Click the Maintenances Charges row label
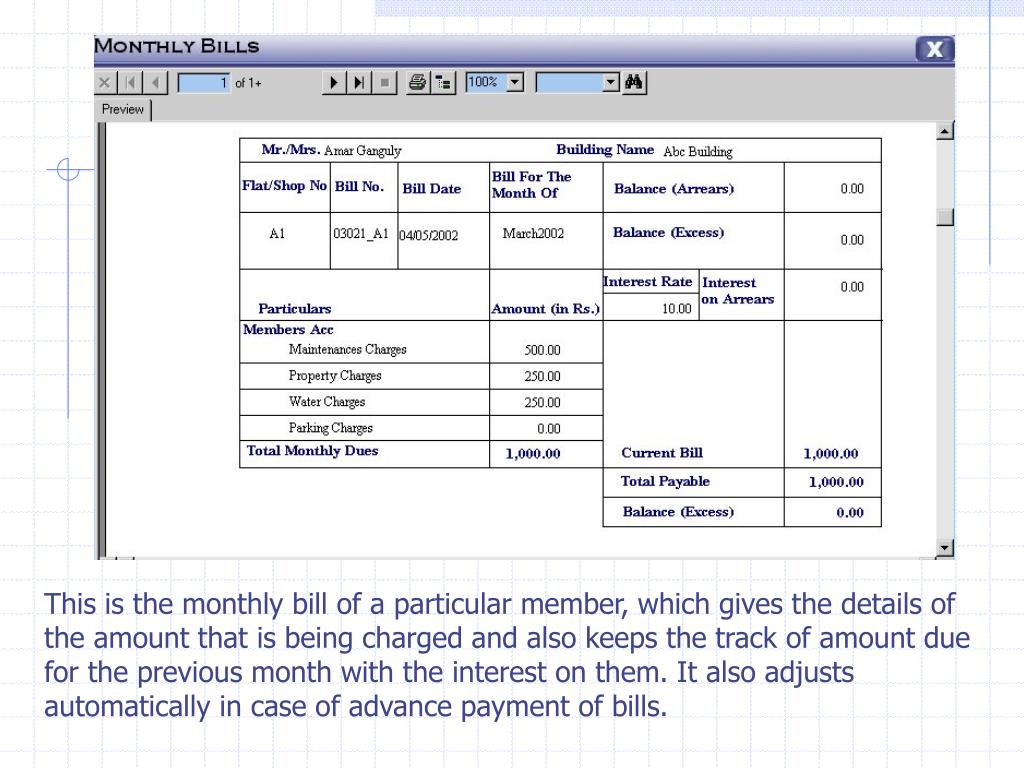1024x768 pixels. click(347, 349)
